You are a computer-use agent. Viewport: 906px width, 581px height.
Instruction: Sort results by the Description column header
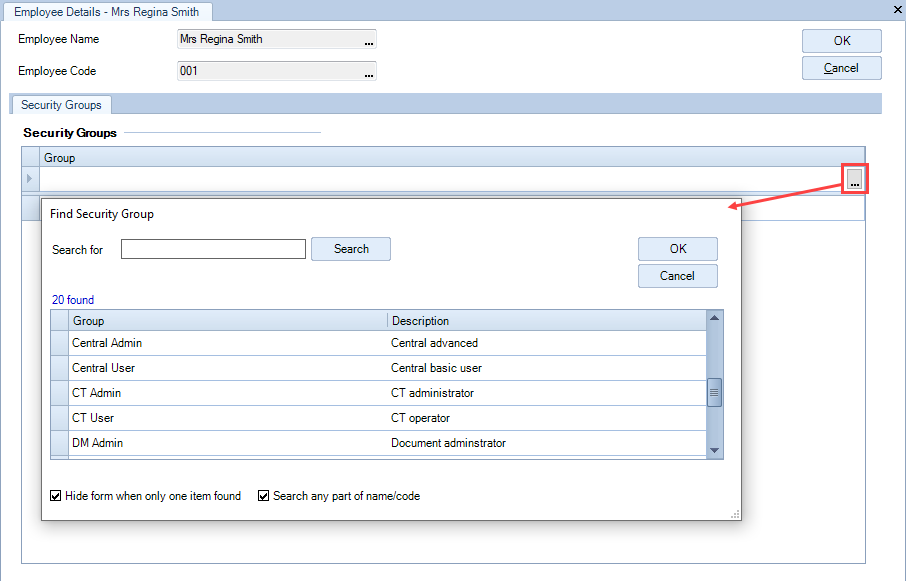[x=547, y=321]
